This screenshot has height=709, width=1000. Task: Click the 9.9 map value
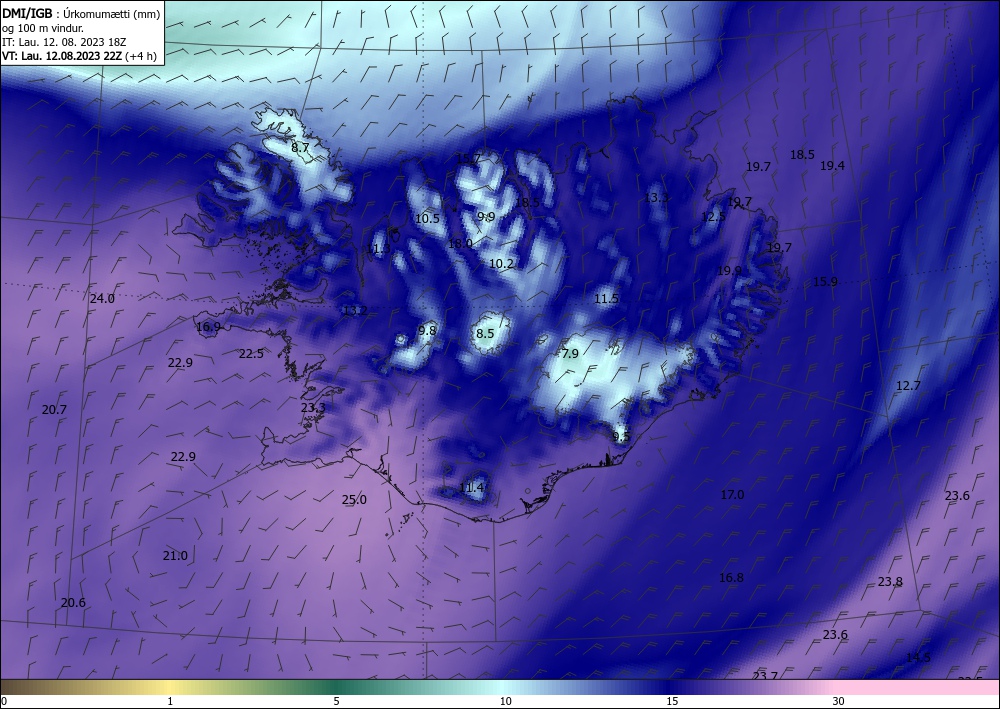click(x=486, y=217)
